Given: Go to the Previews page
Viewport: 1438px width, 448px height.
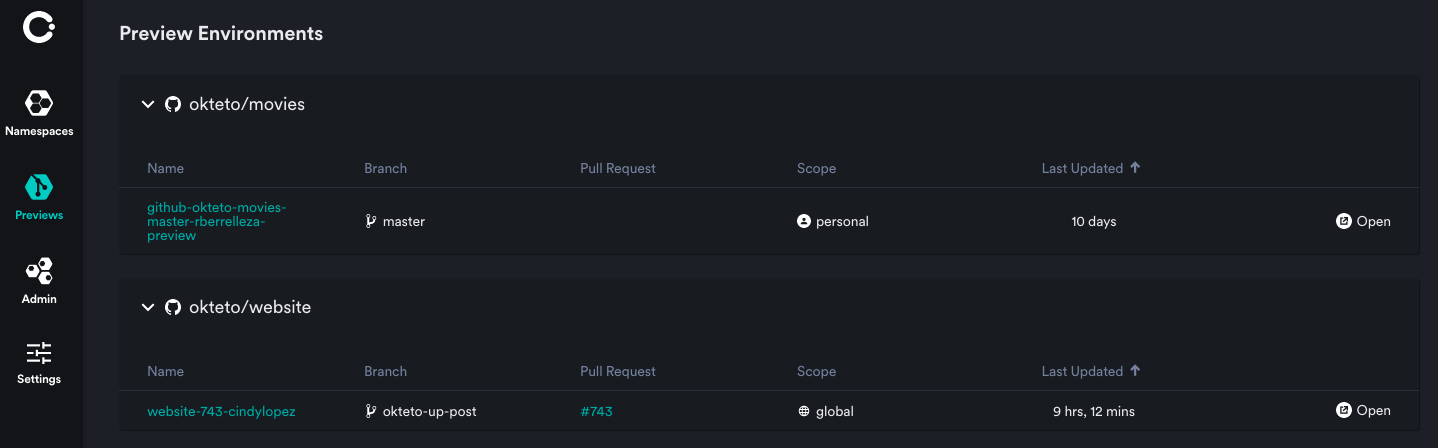Looking at the screenshot, I should pyautogui.click(x=39, y=197).
